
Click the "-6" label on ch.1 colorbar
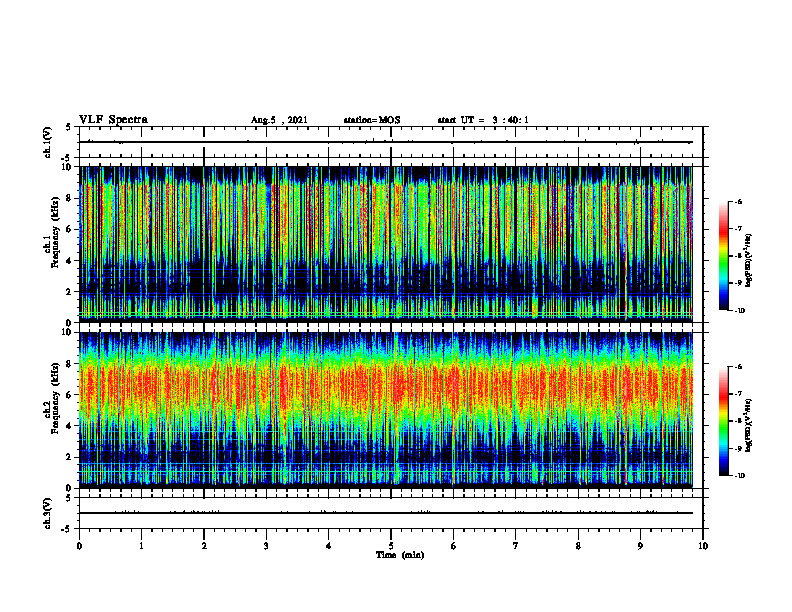tap(738, 201)
